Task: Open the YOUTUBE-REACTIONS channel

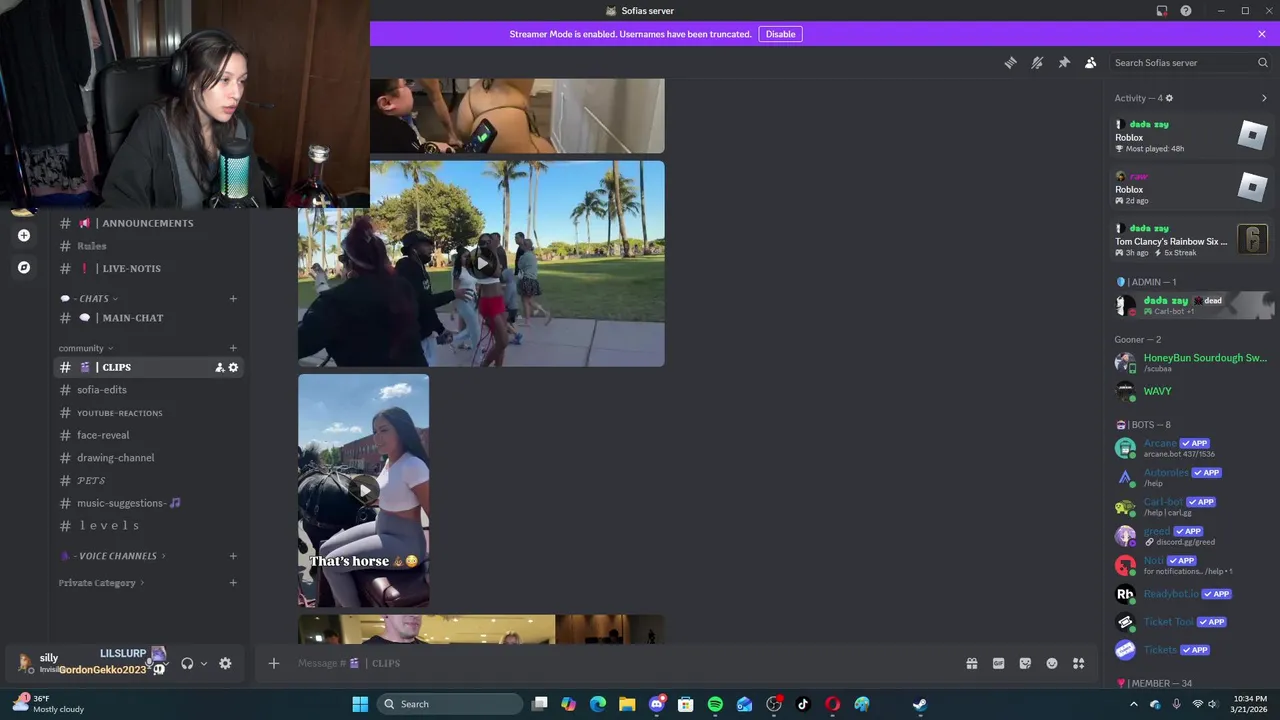Action: coord(148,413)
